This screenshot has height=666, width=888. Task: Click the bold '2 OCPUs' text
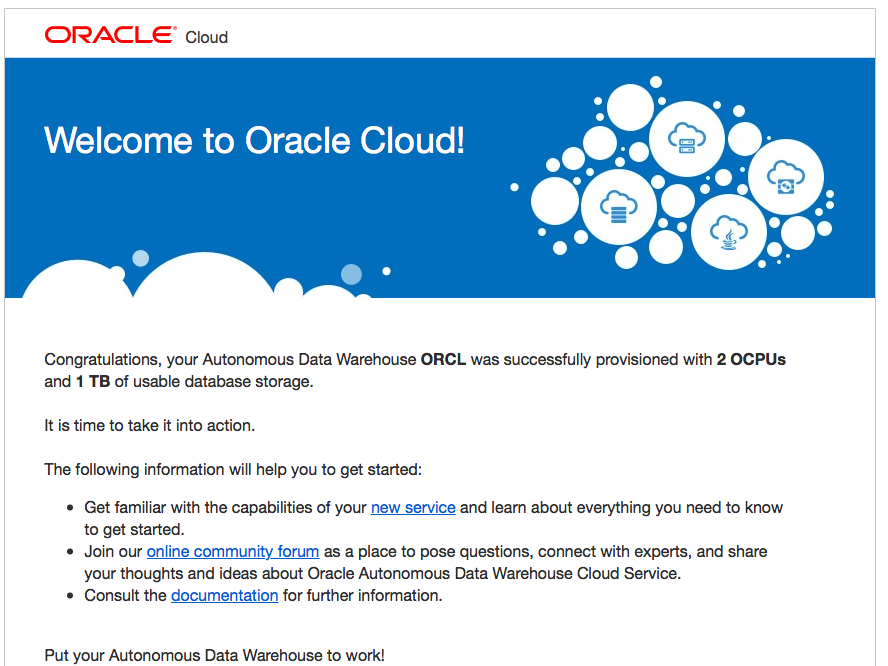(x=751, y=360)
